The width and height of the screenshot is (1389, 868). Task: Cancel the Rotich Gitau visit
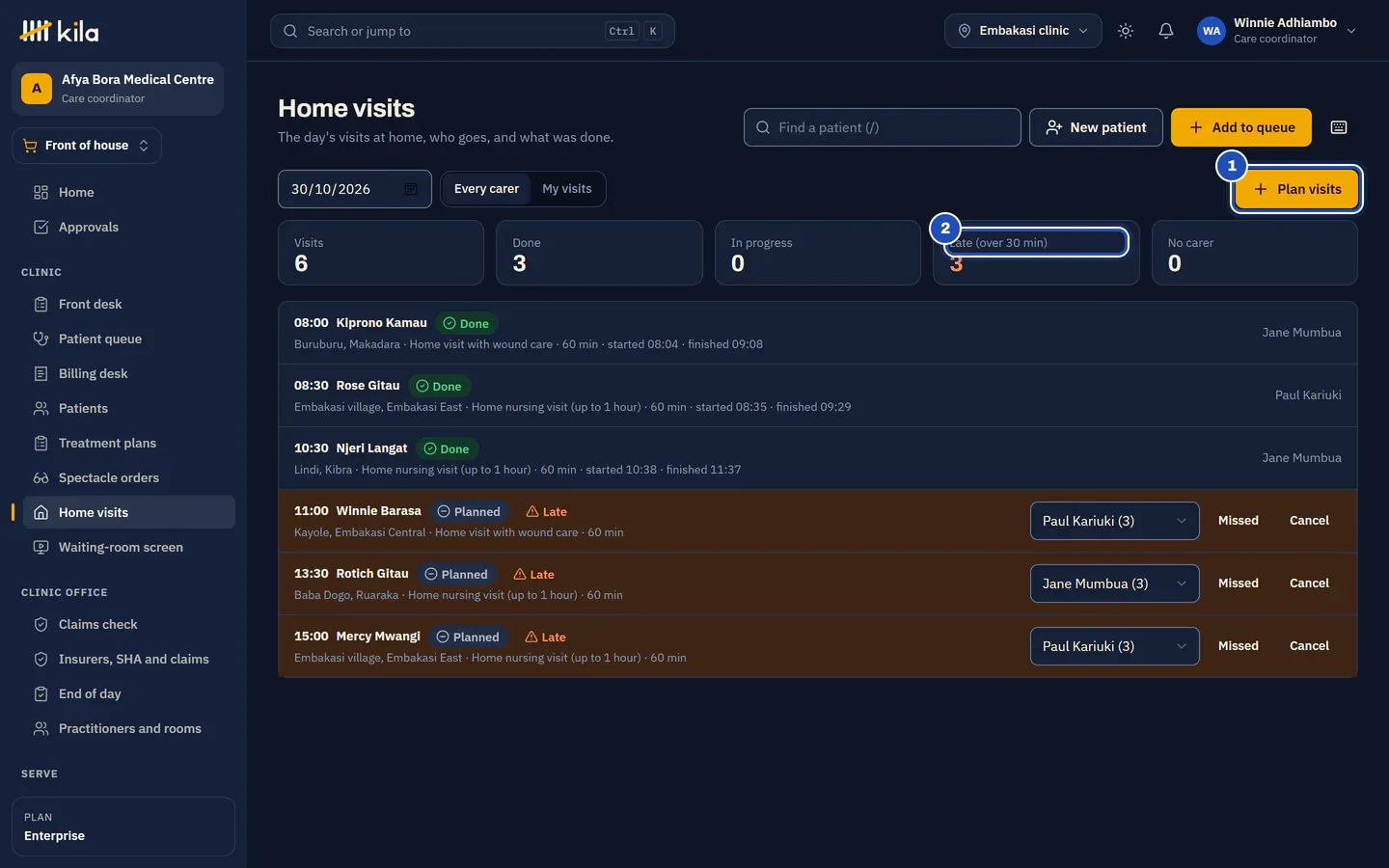pyautogui.click(x=1309, y=583)
